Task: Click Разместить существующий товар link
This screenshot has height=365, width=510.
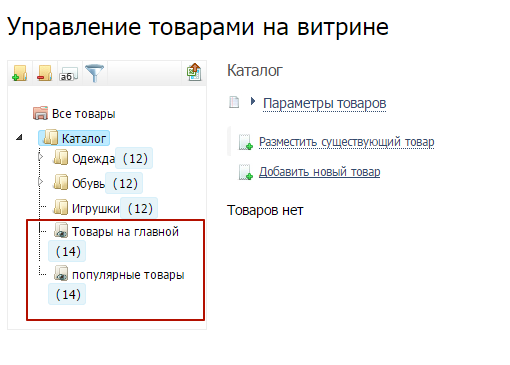Action: tap(347, 142)
